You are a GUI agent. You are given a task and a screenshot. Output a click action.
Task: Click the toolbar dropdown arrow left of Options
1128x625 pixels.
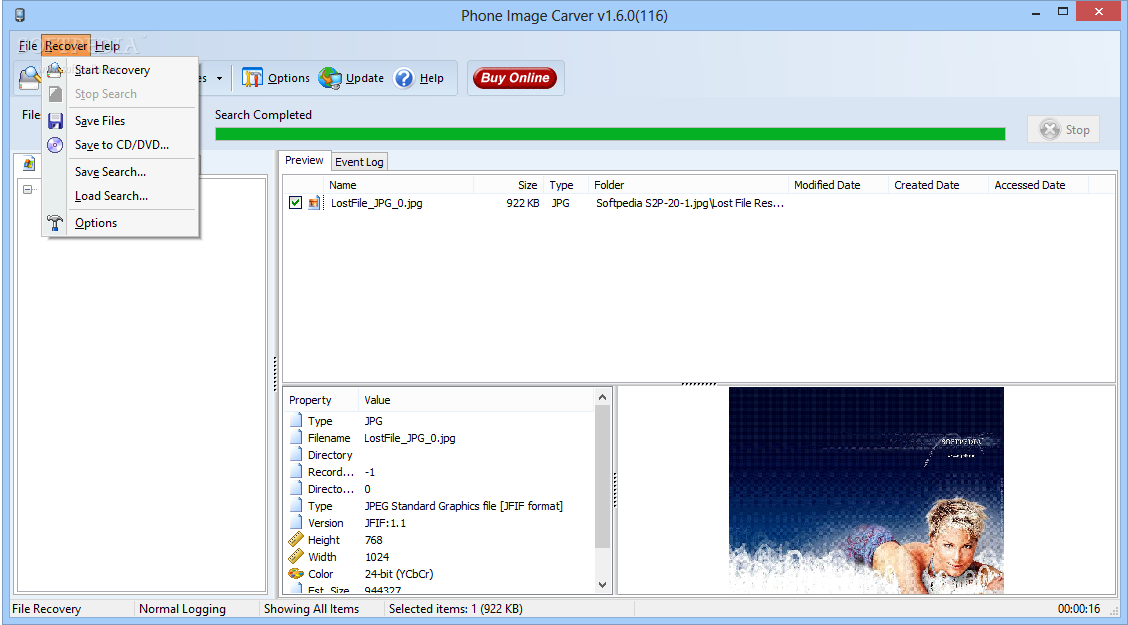tap(219, 78)
